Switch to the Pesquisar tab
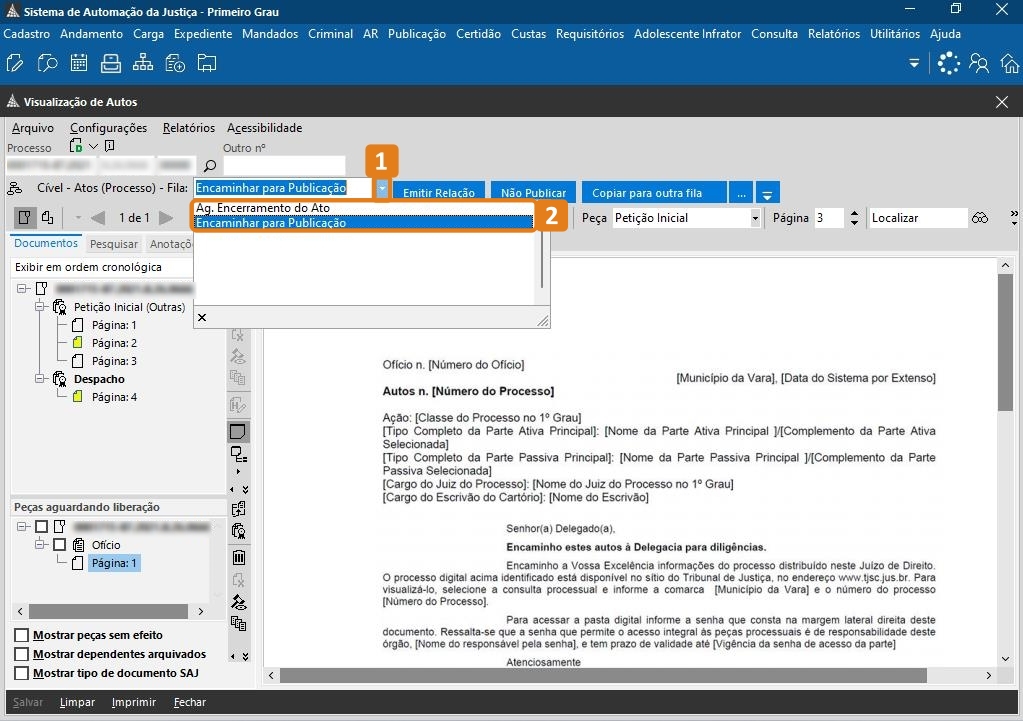The height and width of the screenshot is (721, 1023). tap(114, 244)
